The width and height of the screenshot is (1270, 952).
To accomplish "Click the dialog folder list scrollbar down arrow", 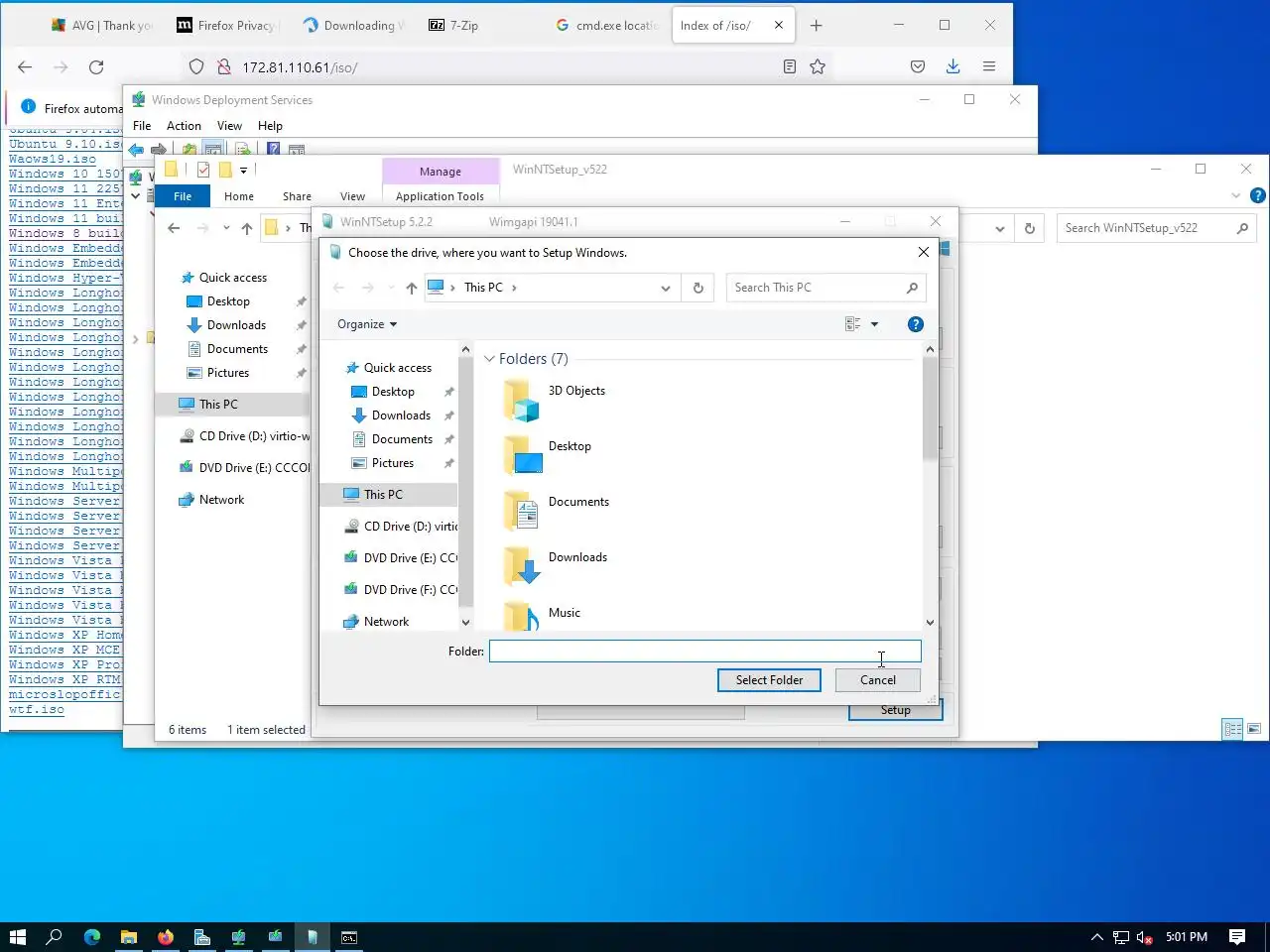I will click(930, 623).
